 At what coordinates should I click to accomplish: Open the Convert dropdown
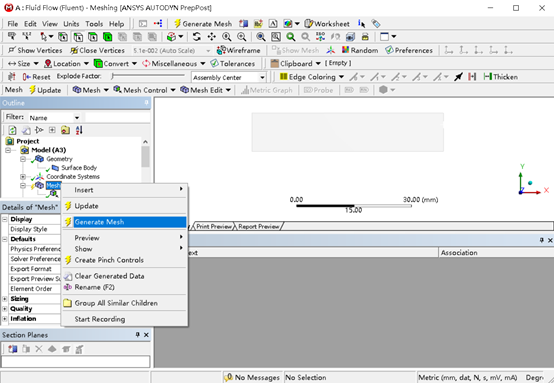(x=116, y=64)
